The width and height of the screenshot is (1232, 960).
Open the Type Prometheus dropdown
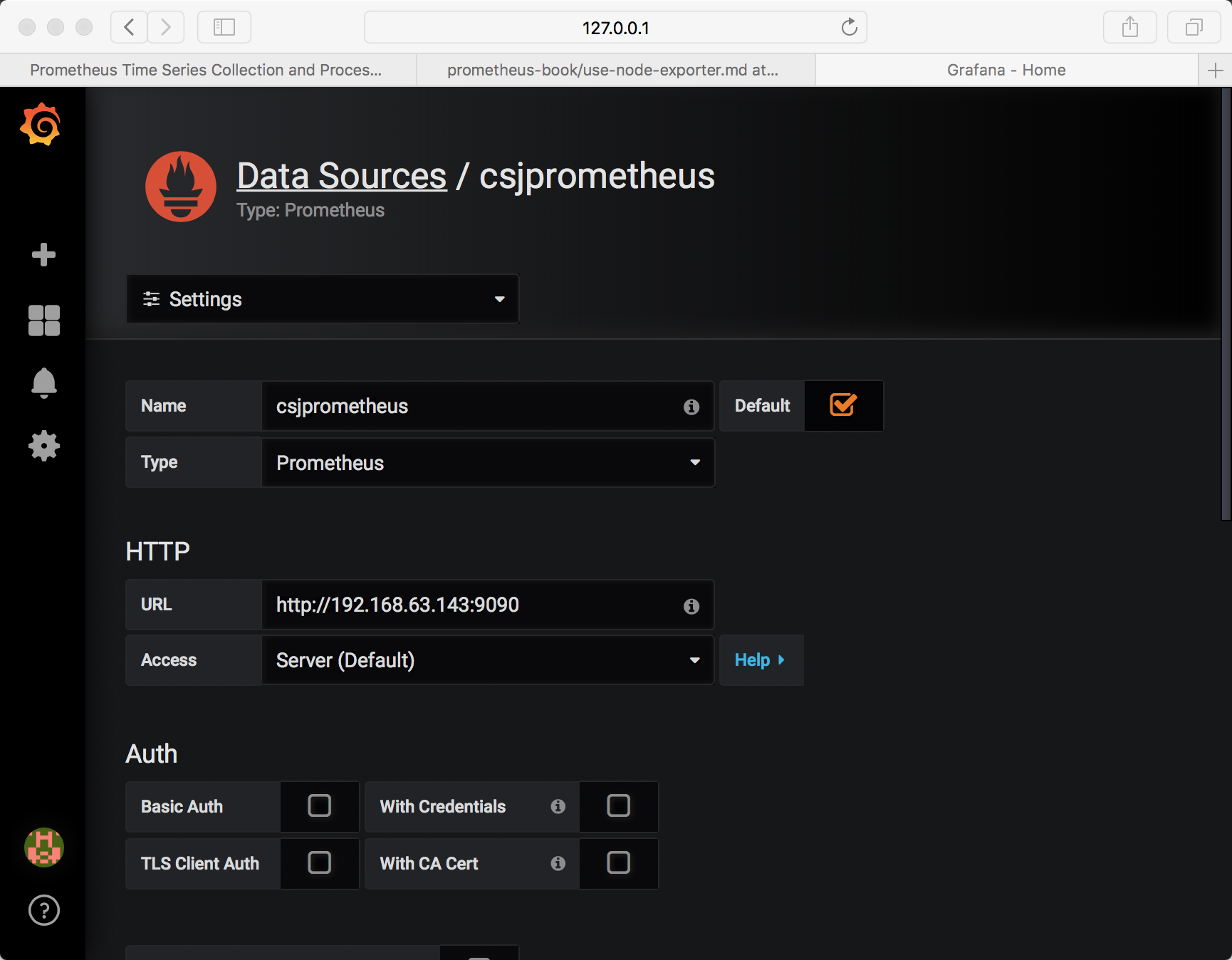(488, 463)
